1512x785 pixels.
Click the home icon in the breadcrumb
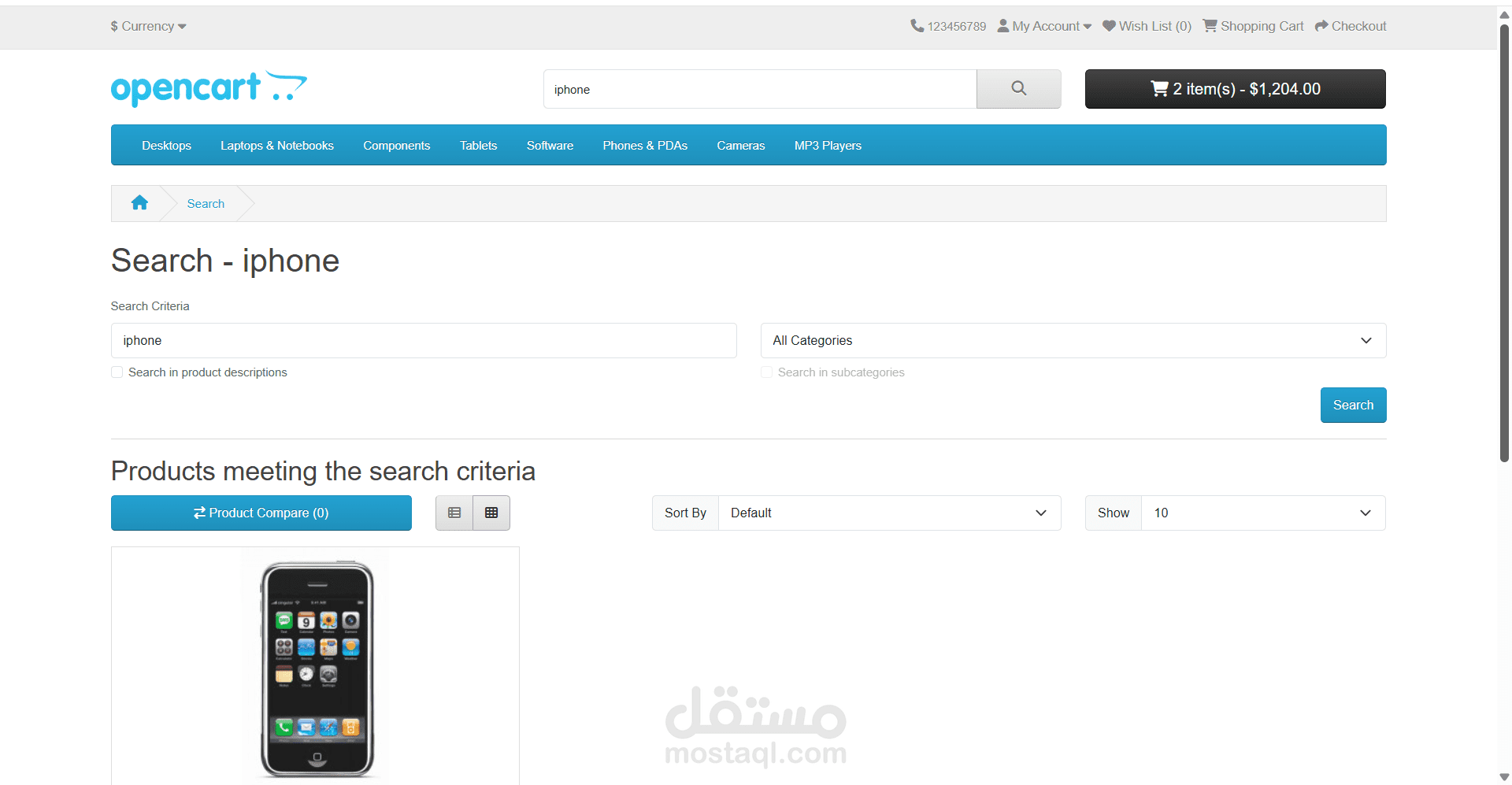[x=139, y=203]
